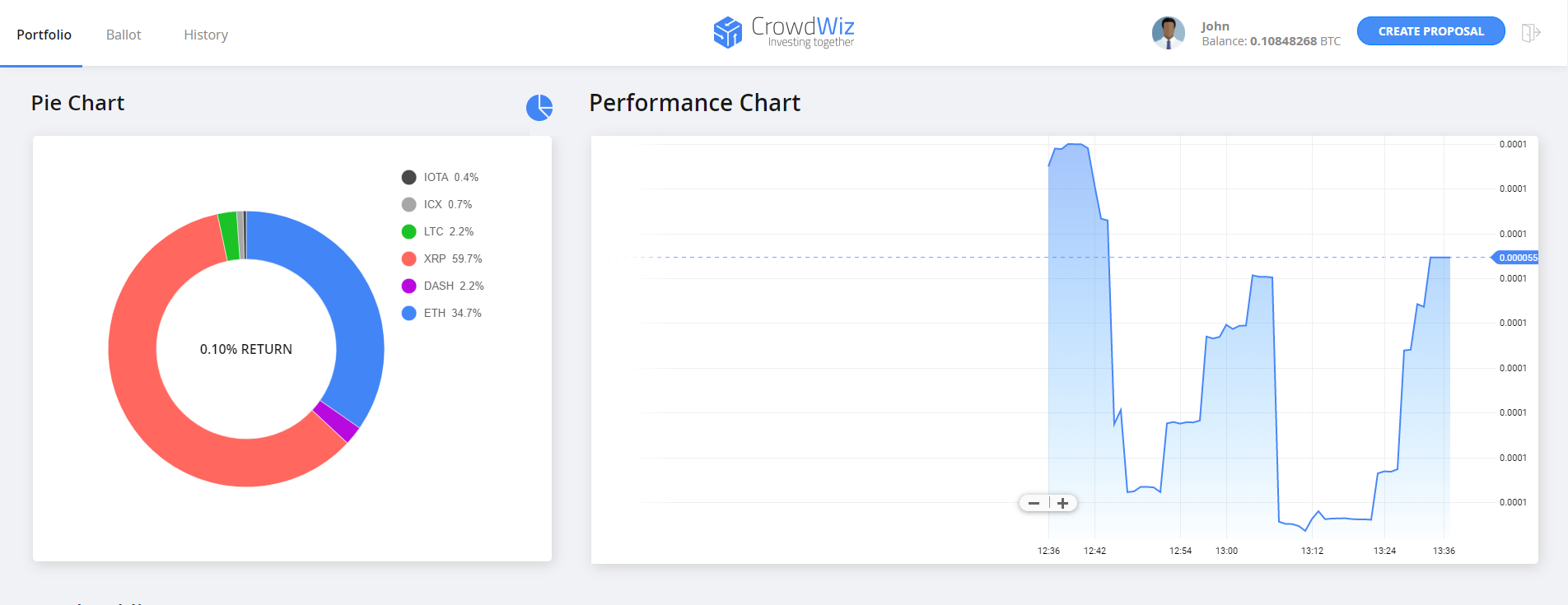Switch to the Ballot tab
This screenshot has width=1568, height=605.
click(124, 35)
